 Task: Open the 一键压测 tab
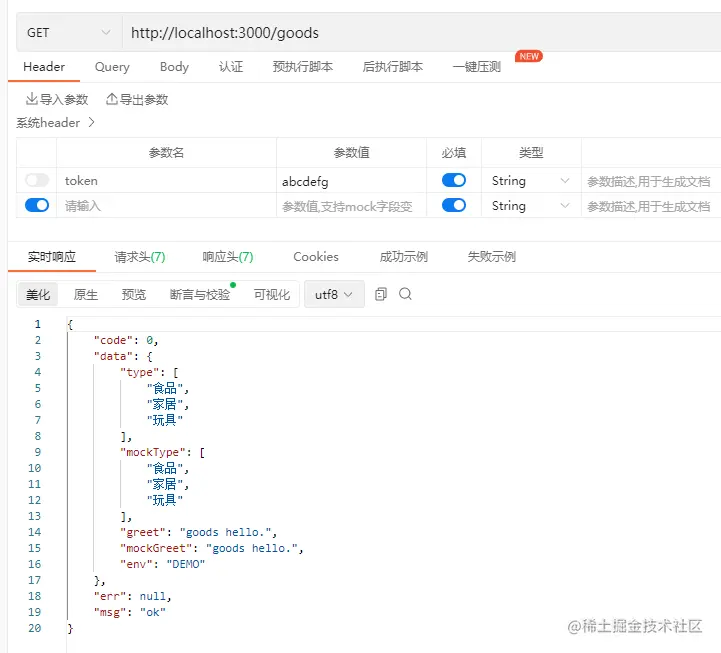pos(477,67)
